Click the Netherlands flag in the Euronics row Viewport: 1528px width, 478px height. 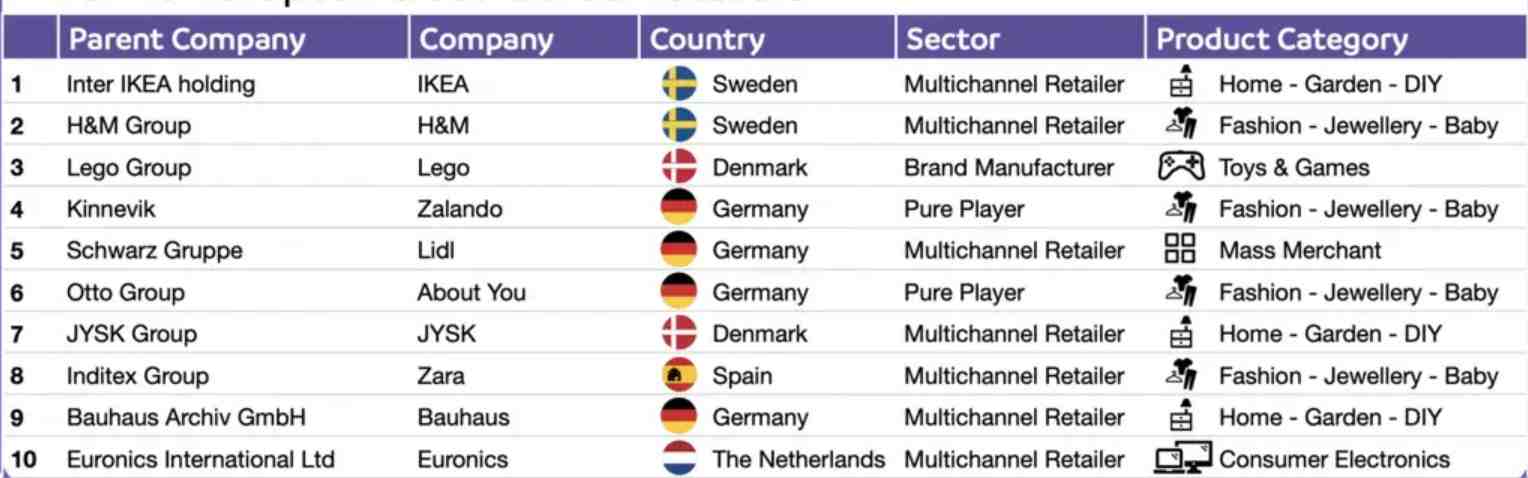point(679,459)
